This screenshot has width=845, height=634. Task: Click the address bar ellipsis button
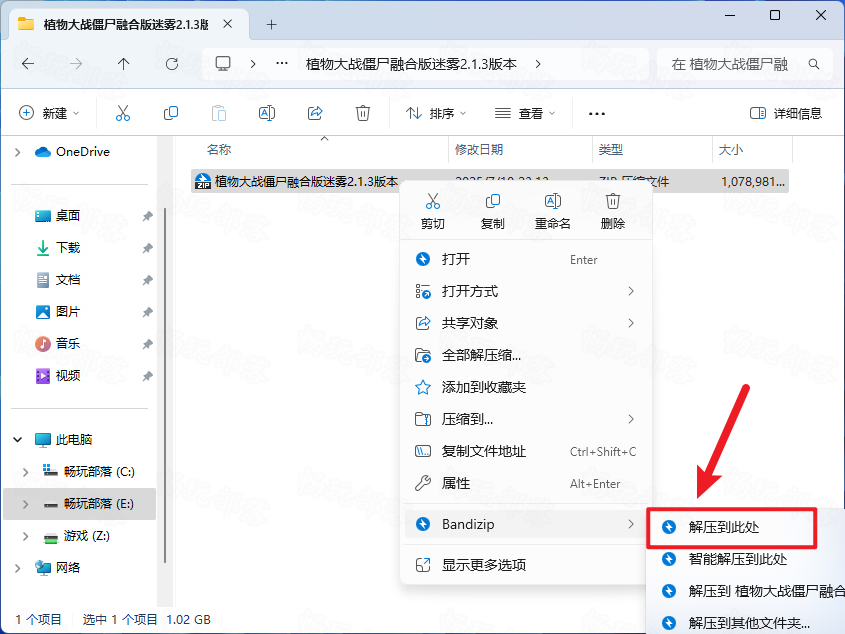[x=282, y=64]
